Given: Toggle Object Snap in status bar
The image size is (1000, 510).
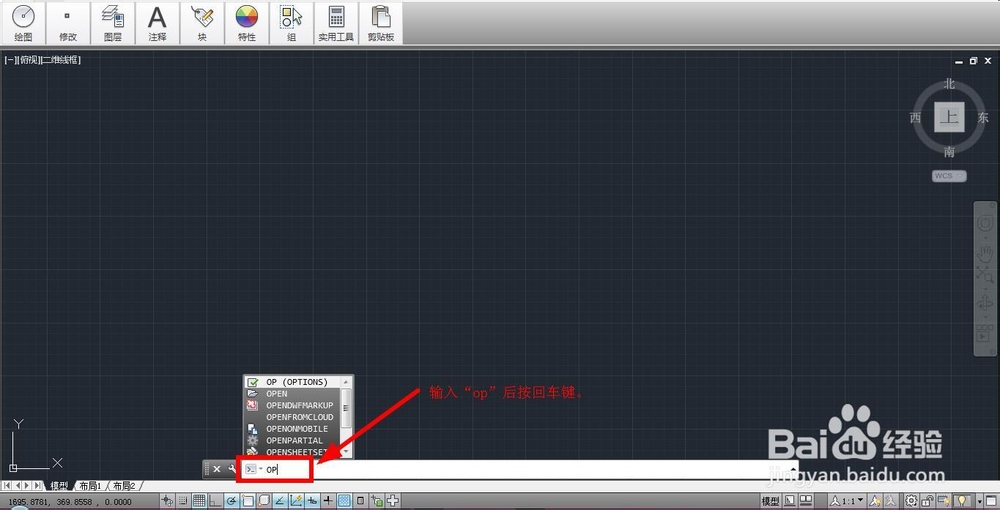Looking at the screenshot, I should click(247, 501).
